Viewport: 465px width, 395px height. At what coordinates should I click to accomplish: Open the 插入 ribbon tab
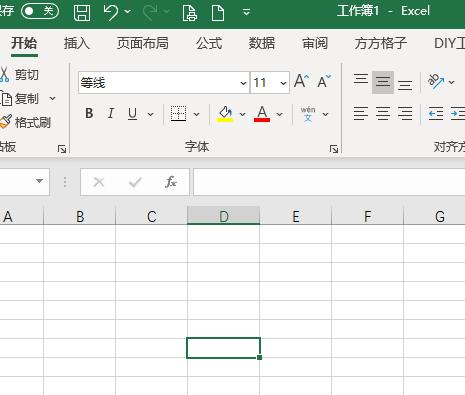pos(77,44)
